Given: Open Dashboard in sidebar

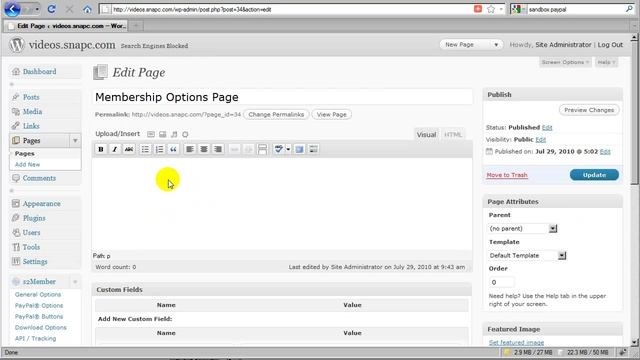Looking at the screenshot, I should pos(40,71).
